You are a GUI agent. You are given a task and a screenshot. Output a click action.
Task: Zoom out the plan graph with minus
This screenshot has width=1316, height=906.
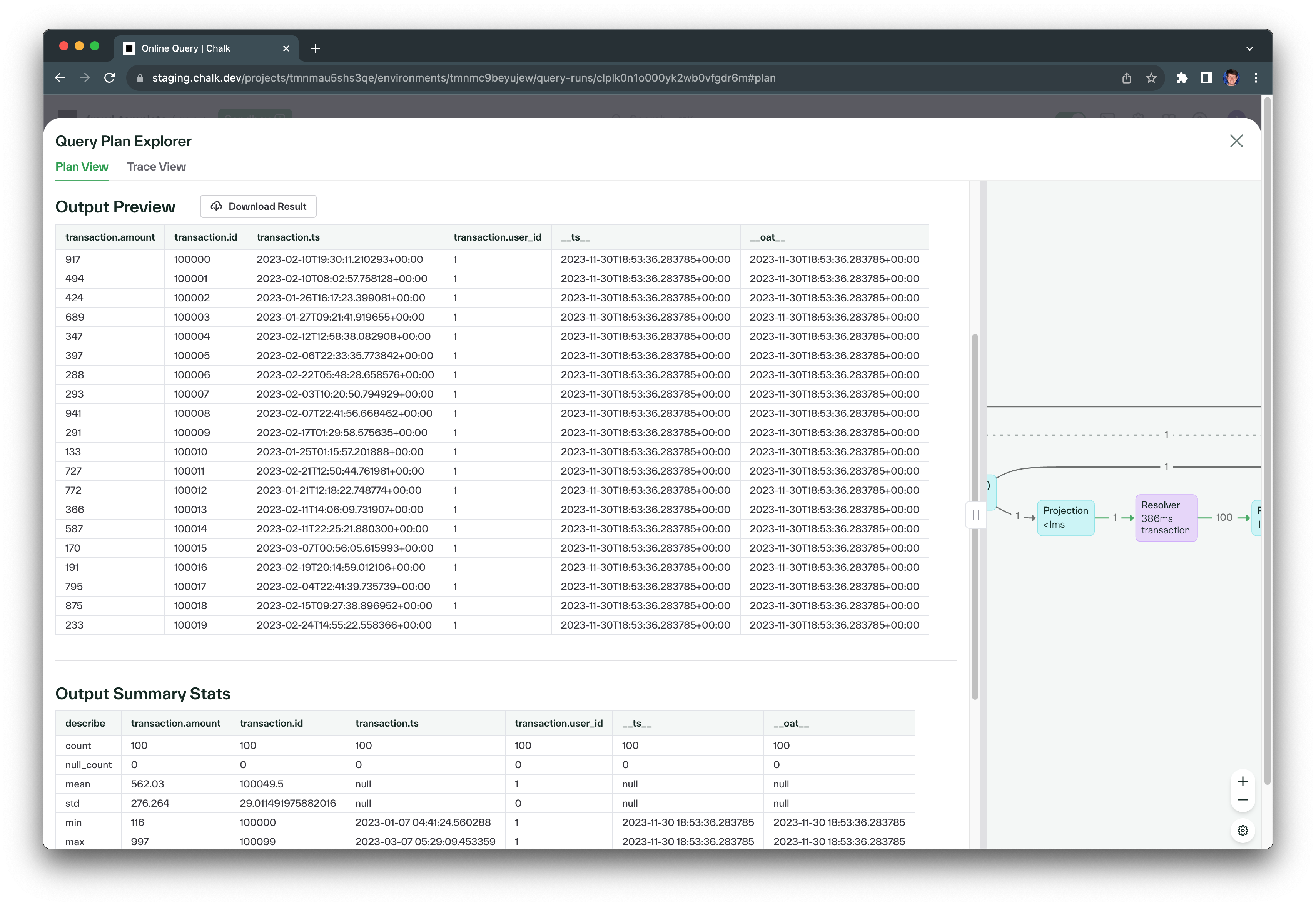click(x=1242, y=801)
